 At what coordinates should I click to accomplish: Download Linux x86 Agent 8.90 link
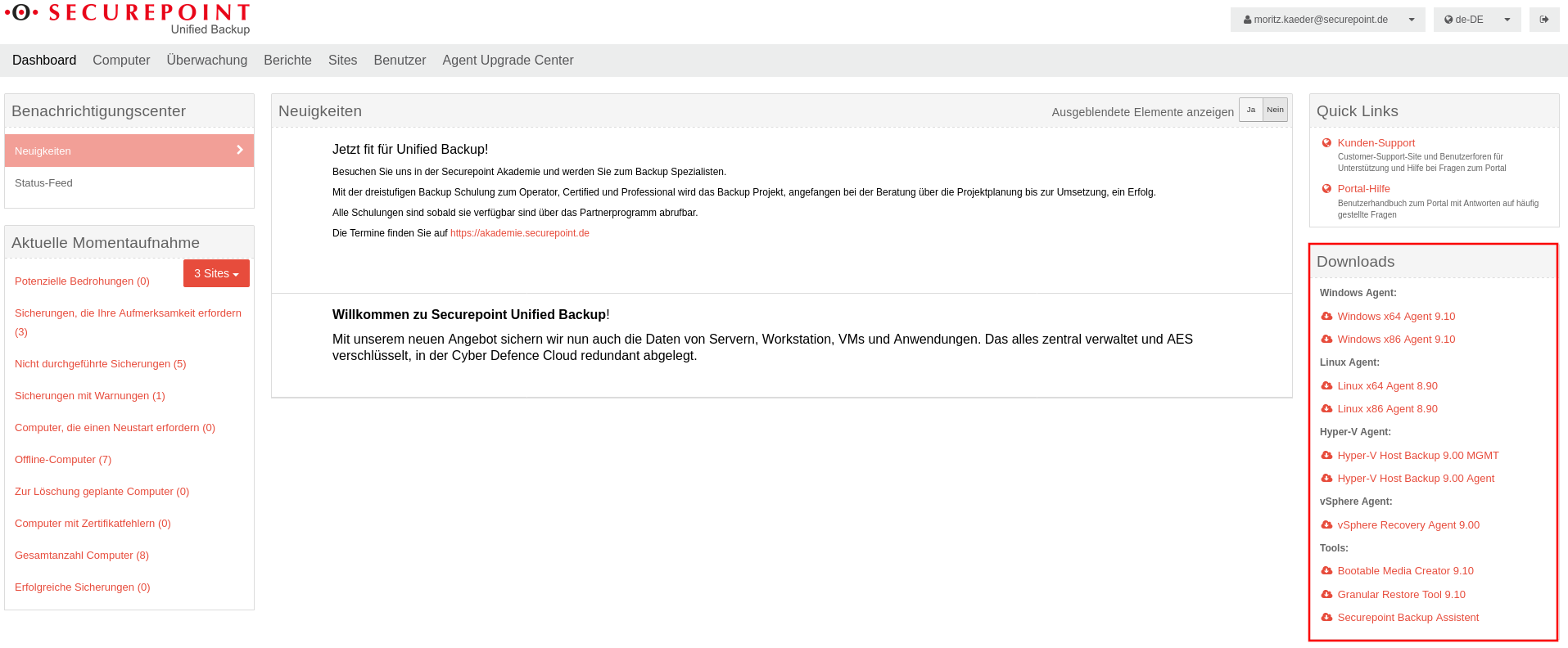pos(1388,408)
